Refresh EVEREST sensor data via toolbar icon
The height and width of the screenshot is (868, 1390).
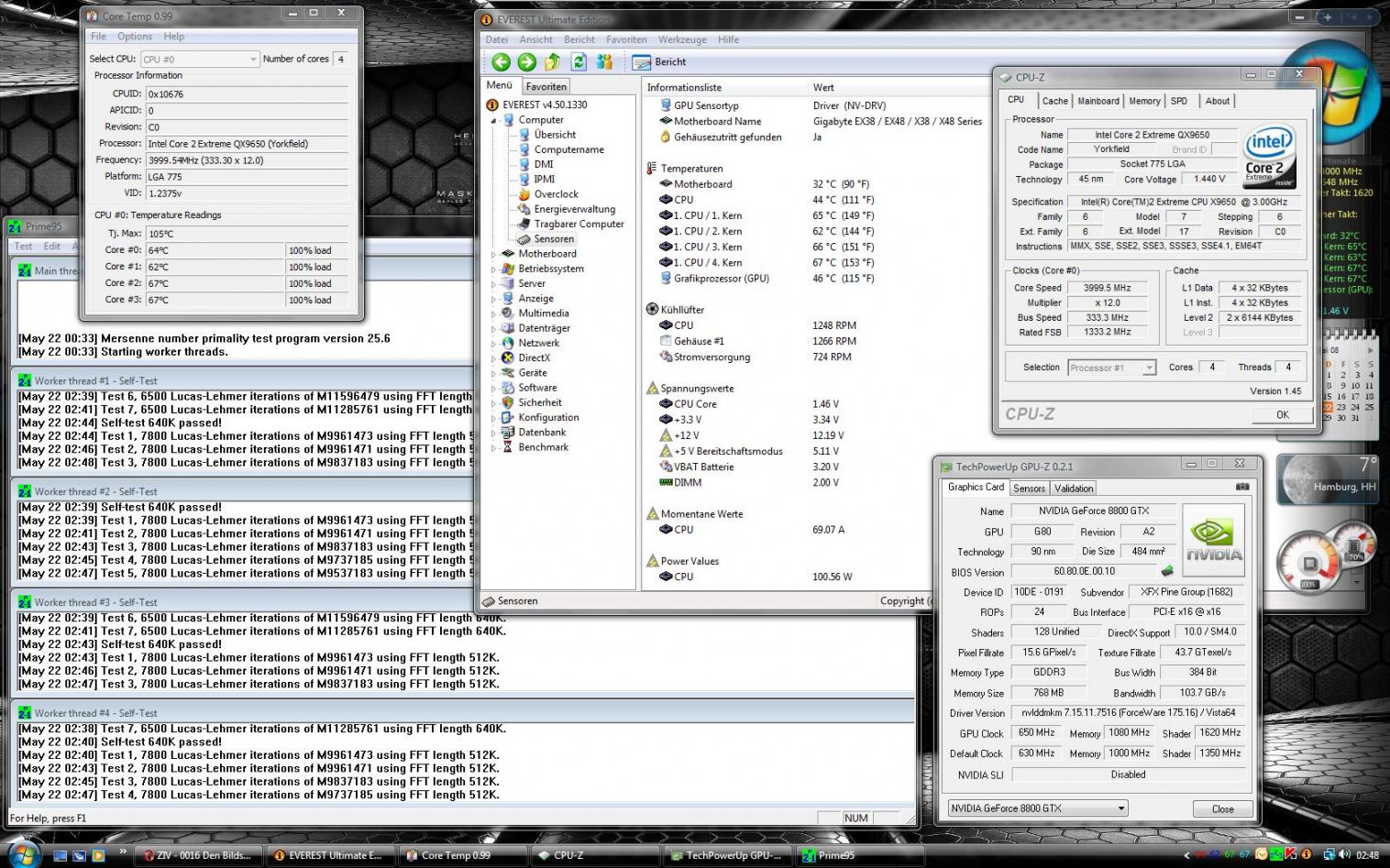pyautogui.click(x=579, y=61)
